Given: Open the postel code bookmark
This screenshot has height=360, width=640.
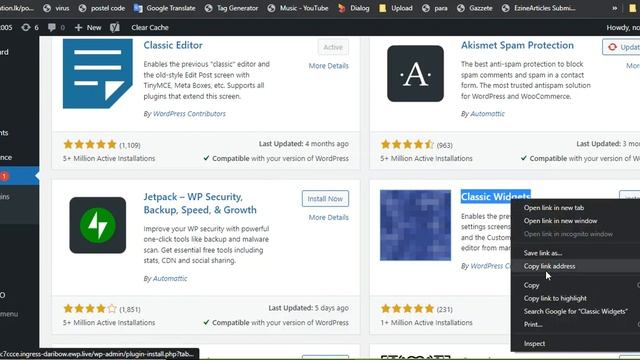Looking at the screenshot, I should (x=102, y=8).
